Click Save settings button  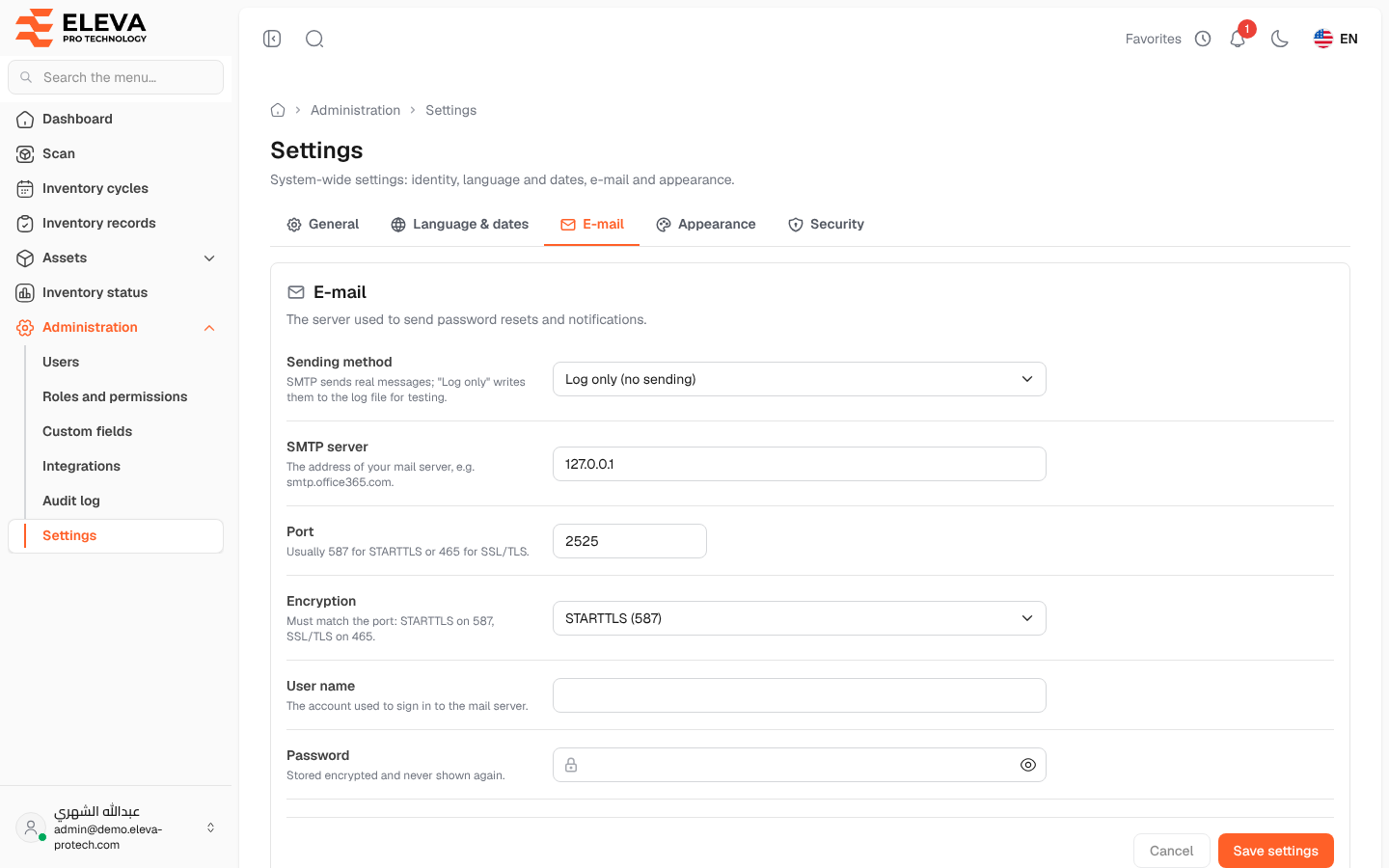click(x=1275, y=851)
